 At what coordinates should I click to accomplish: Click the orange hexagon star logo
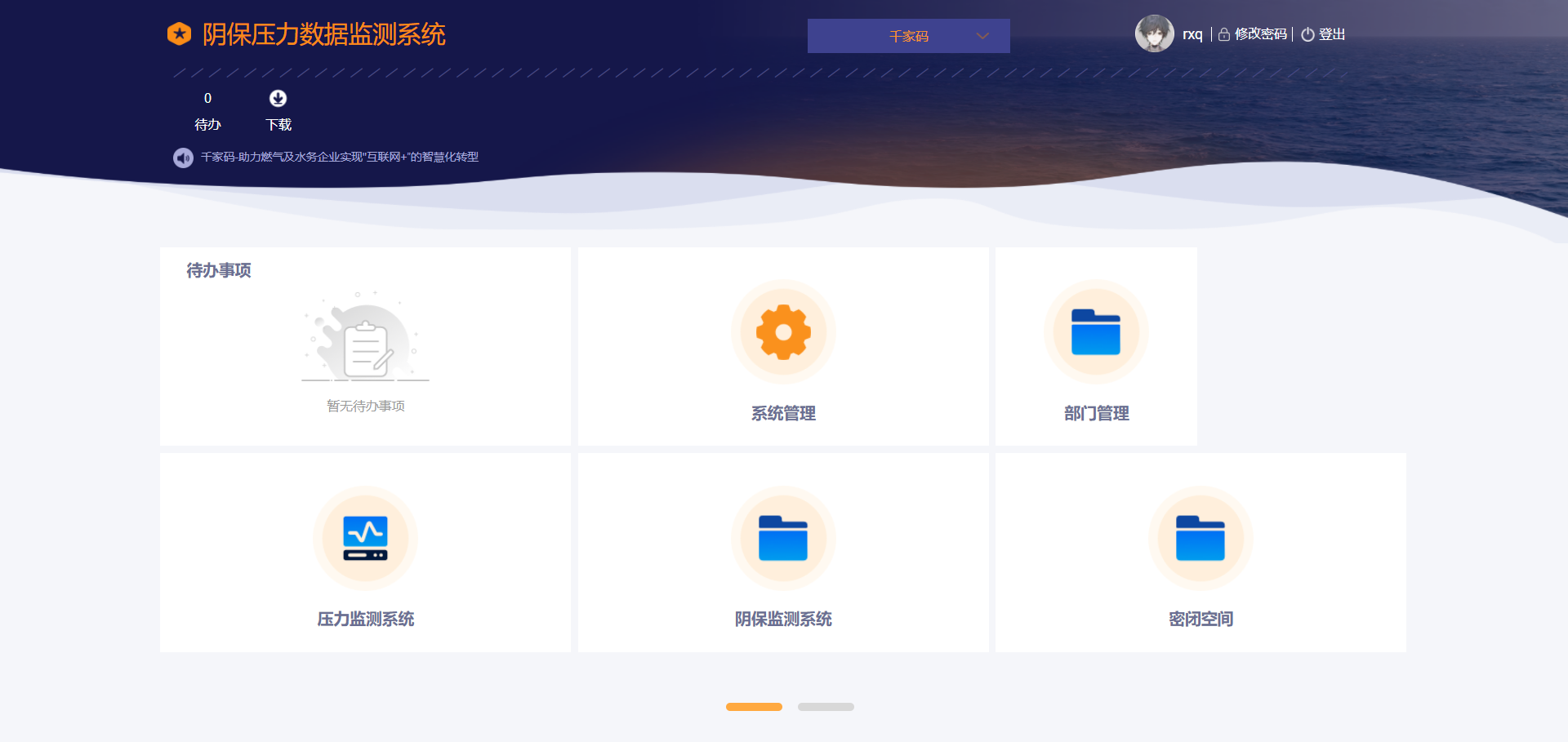(x=179, y=34)
